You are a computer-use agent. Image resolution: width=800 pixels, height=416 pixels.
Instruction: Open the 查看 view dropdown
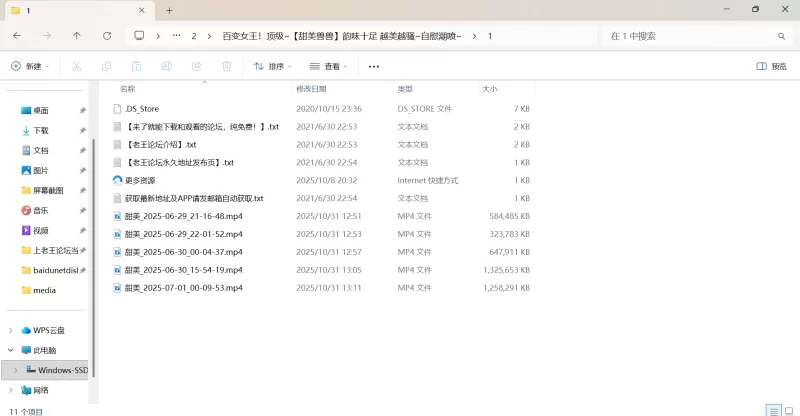330,66
